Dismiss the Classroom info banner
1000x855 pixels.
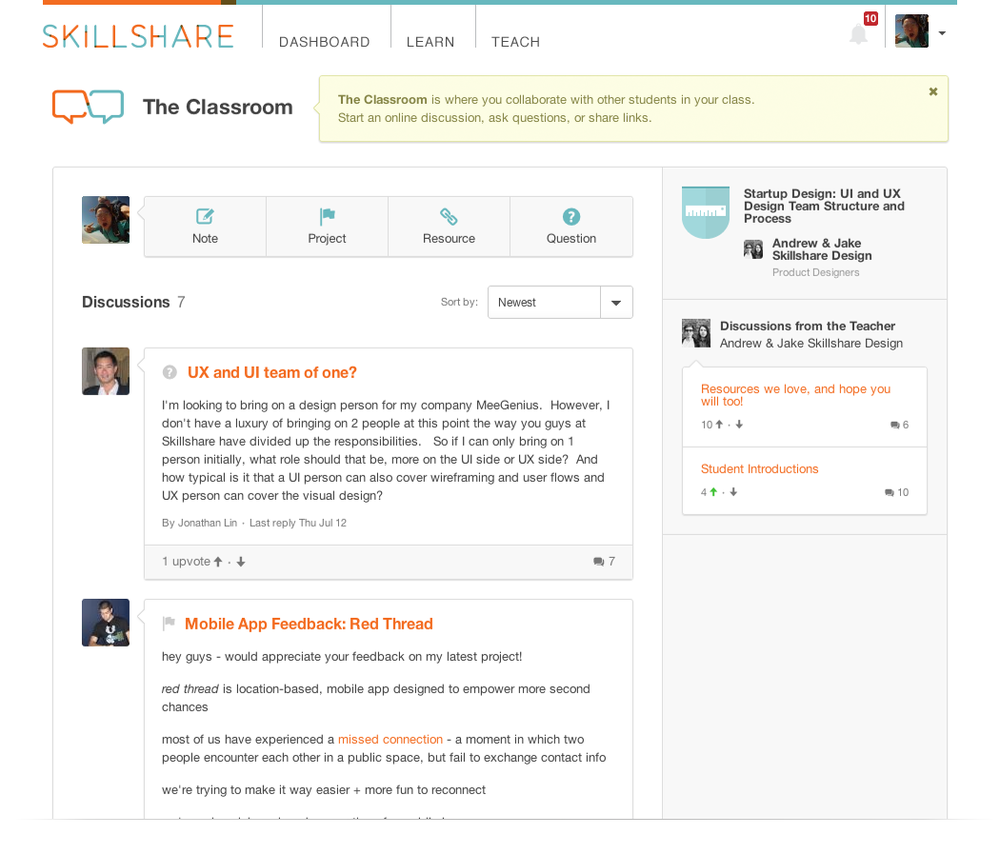point(933,91)
